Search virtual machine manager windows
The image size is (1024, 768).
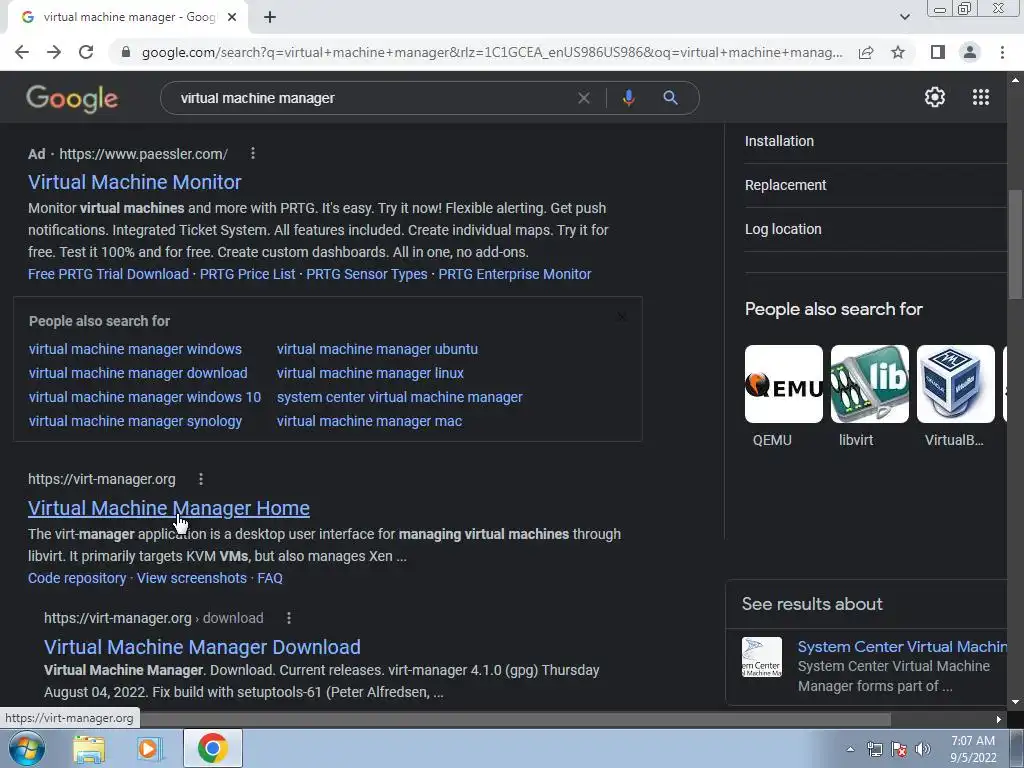pos(135,349)
